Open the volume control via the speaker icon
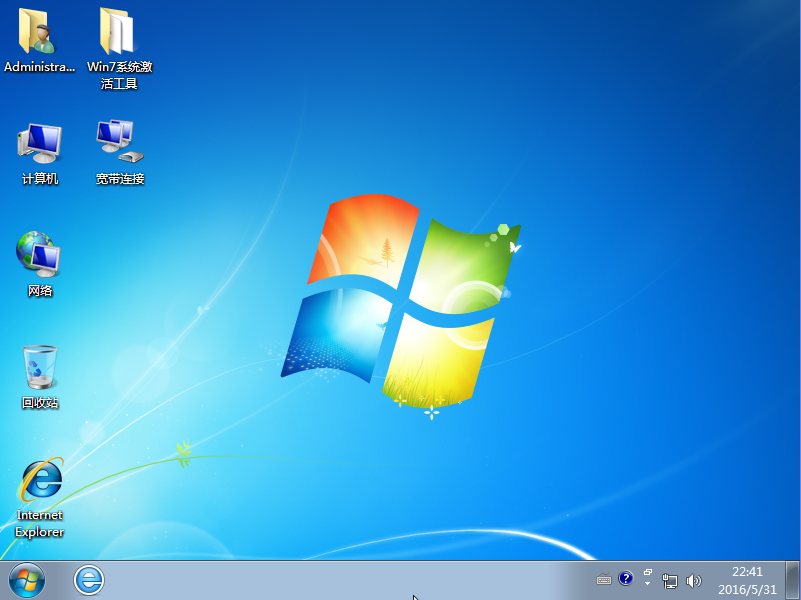The height and width of the screenshot is (600, 801). click(694, 580)
